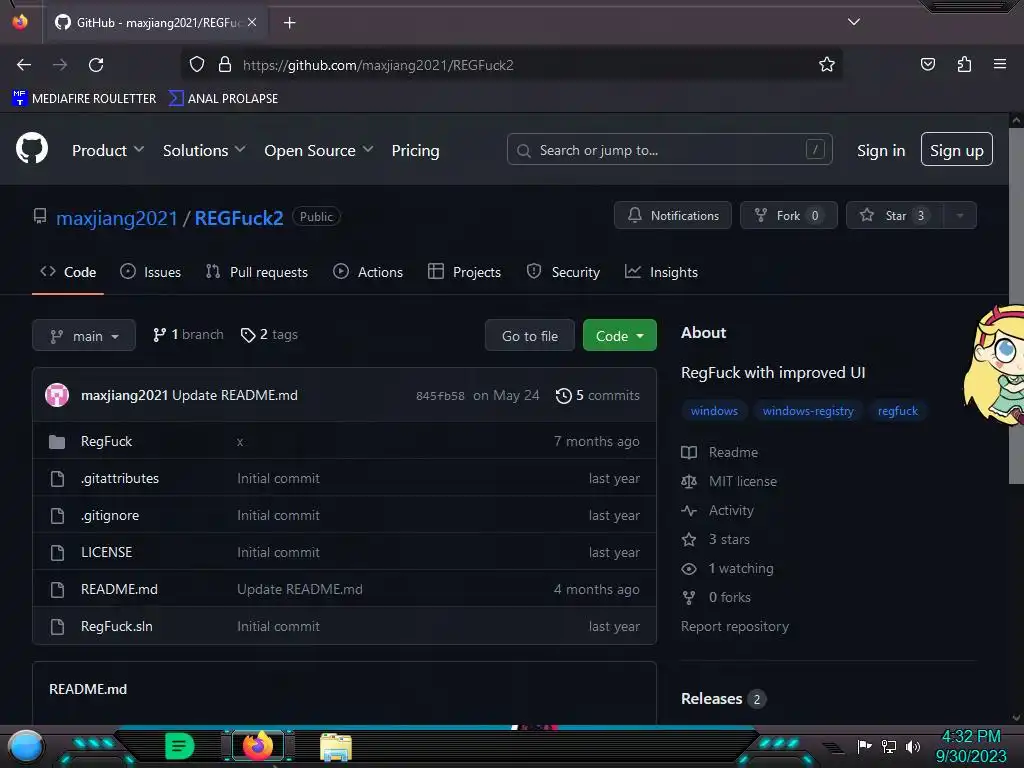Star this repository
This screenshot has height=768, width=1024.
(x=894, y=216)
